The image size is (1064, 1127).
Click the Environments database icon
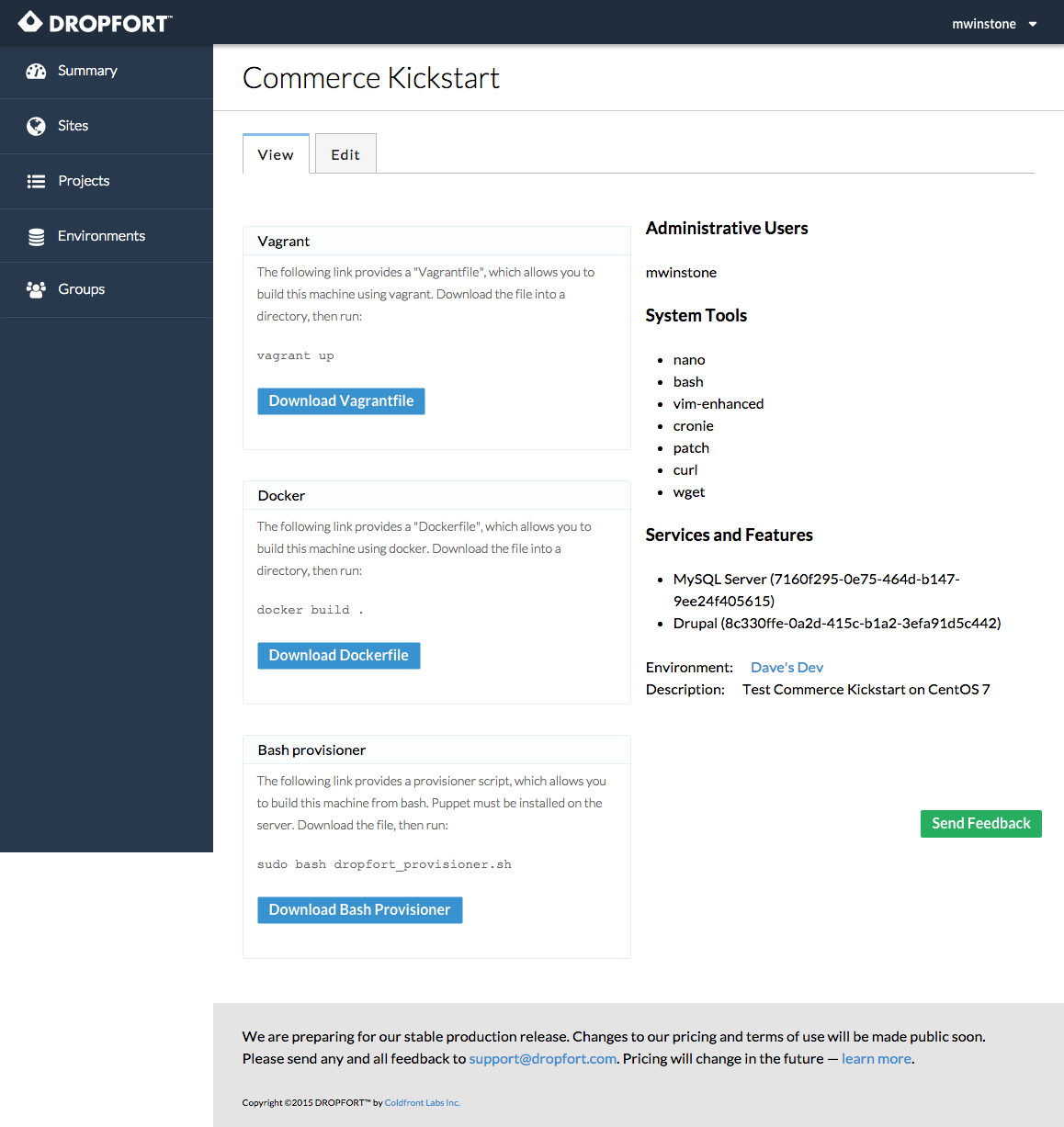(36, 236)
